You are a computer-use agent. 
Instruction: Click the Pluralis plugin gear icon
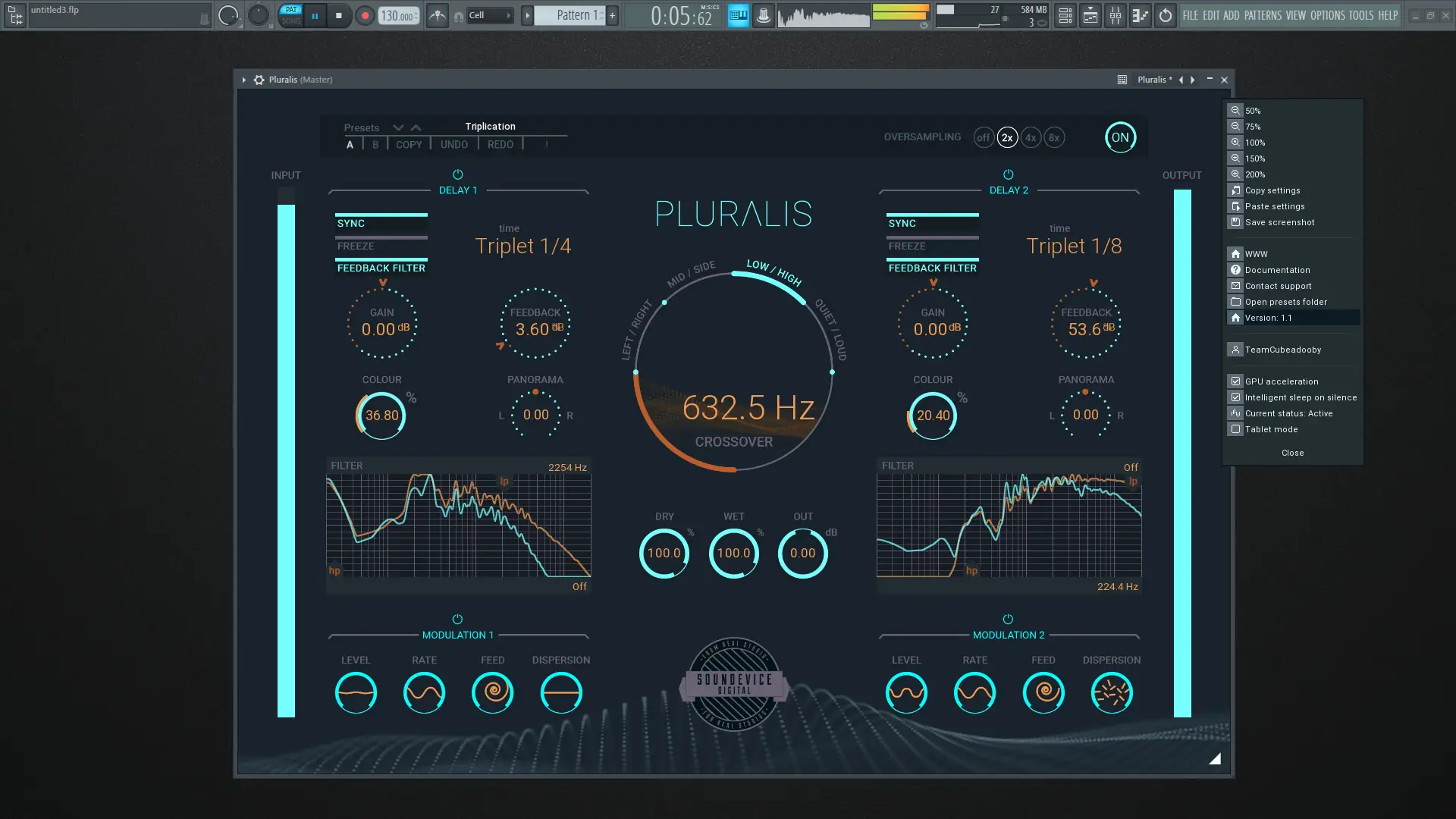click(259, 80)
